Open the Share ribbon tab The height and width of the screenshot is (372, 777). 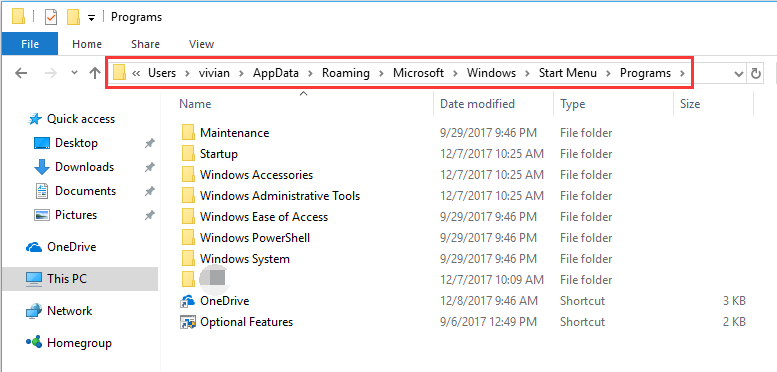point(145,44)
